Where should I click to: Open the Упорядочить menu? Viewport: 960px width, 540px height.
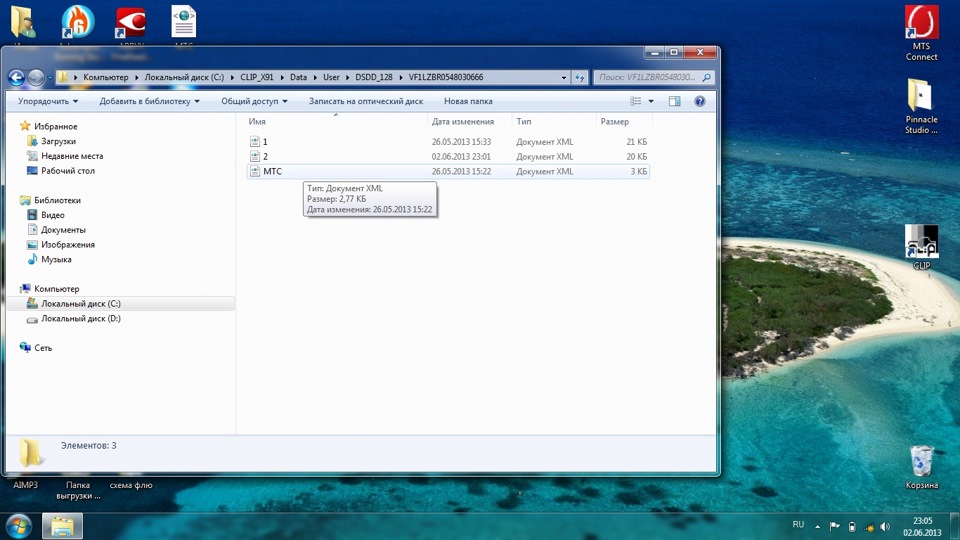point(48,101)
